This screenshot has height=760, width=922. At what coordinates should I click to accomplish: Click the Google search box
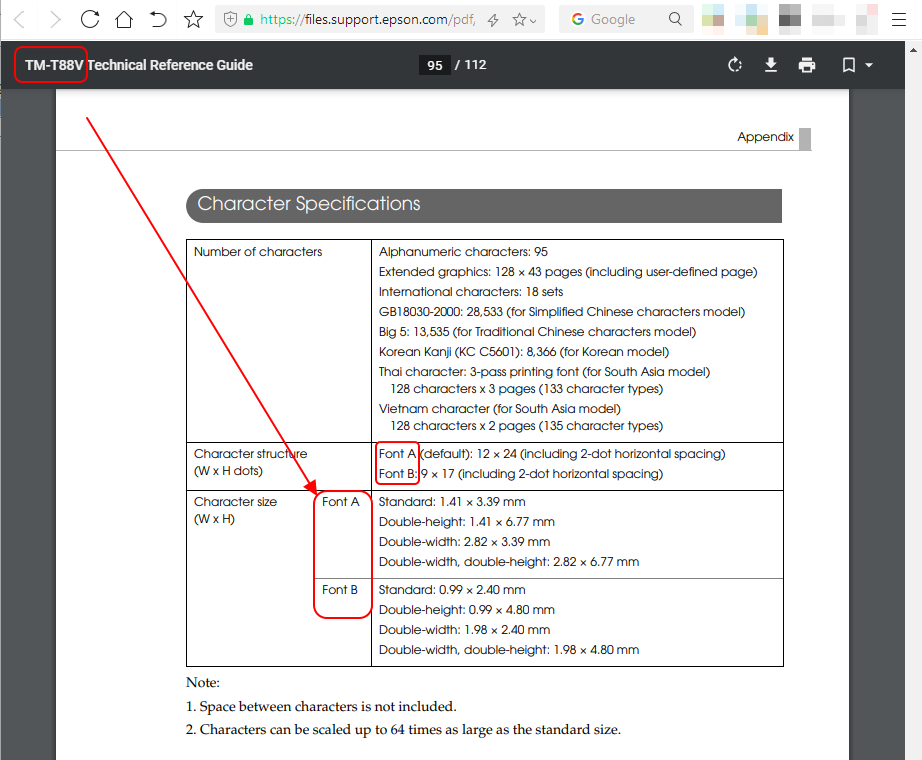[626, 19]
